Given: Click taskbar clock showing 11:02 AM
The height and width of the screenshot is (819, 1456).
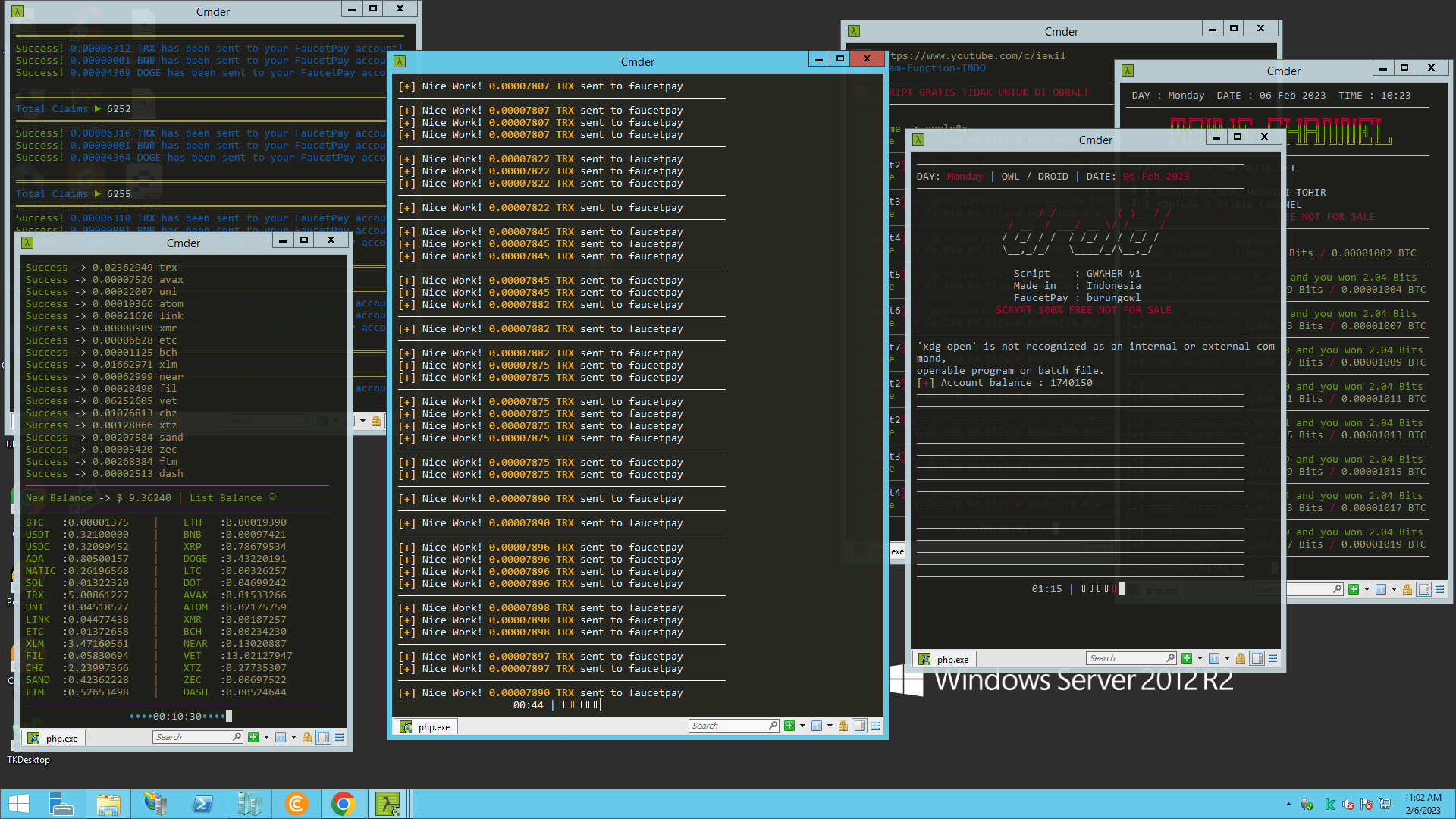Looking at the screenshot, I should coord(1422,804).
